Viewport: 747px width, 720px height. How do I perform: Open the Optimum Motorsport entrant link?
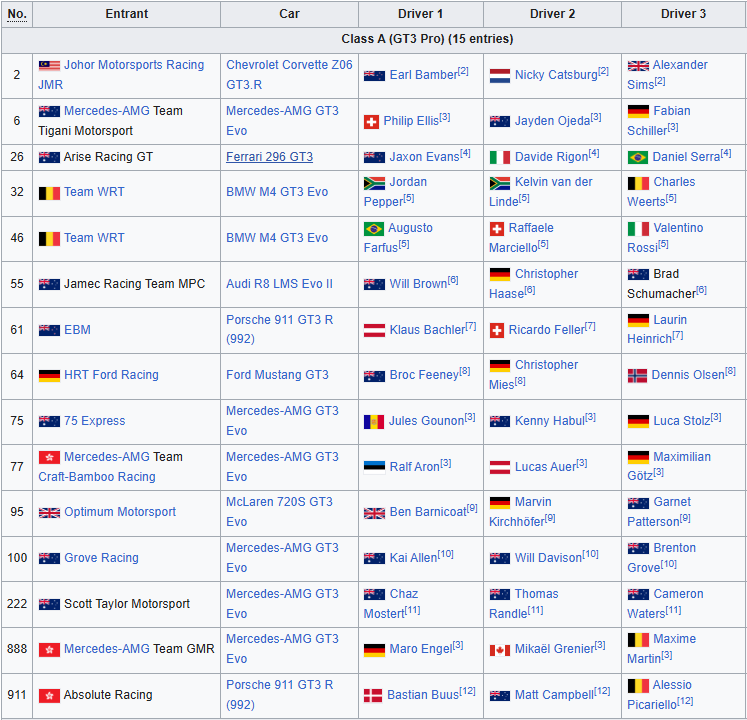coord(120,512)
